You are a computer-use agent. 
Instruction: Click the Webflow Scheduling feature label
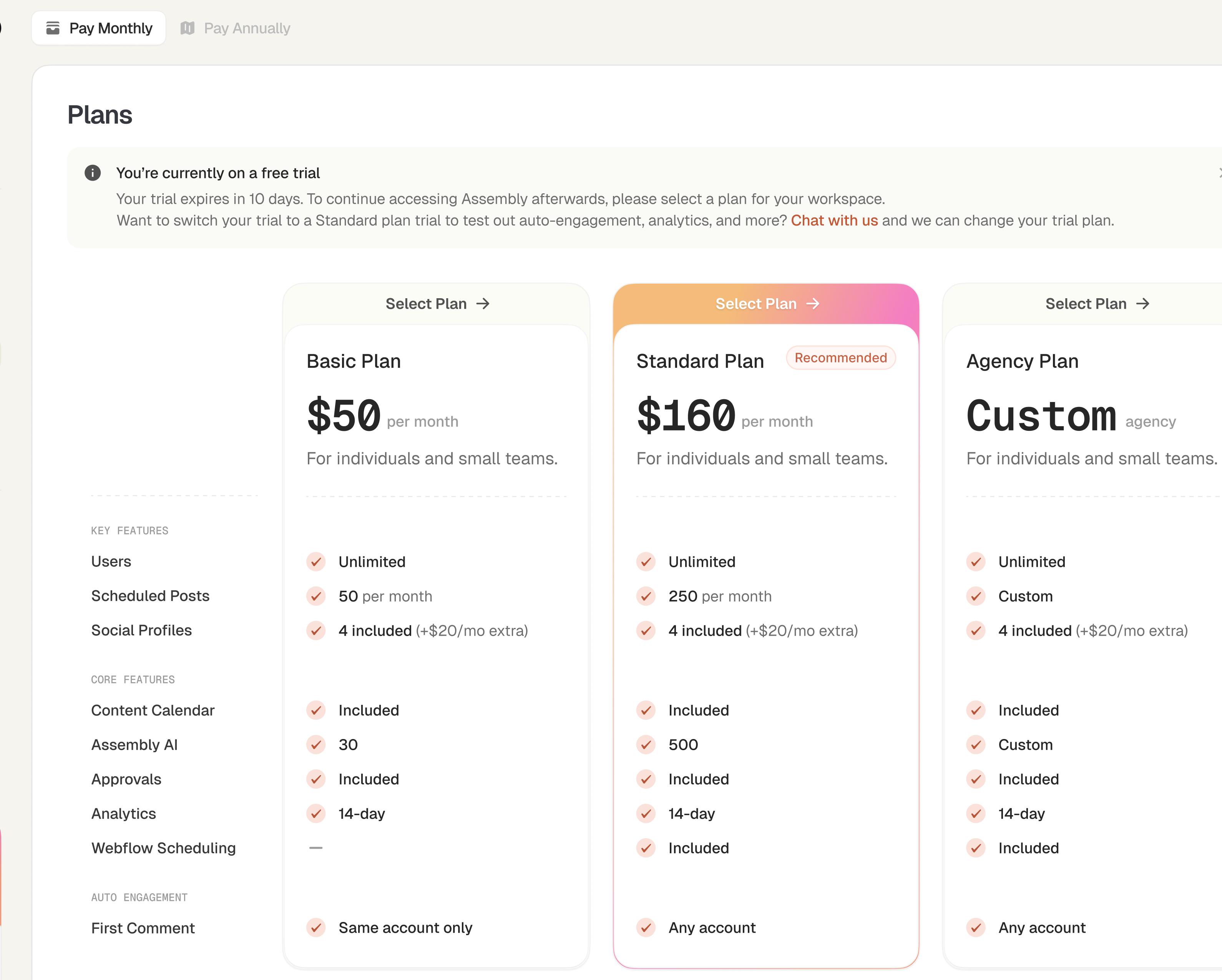[163, 848]
